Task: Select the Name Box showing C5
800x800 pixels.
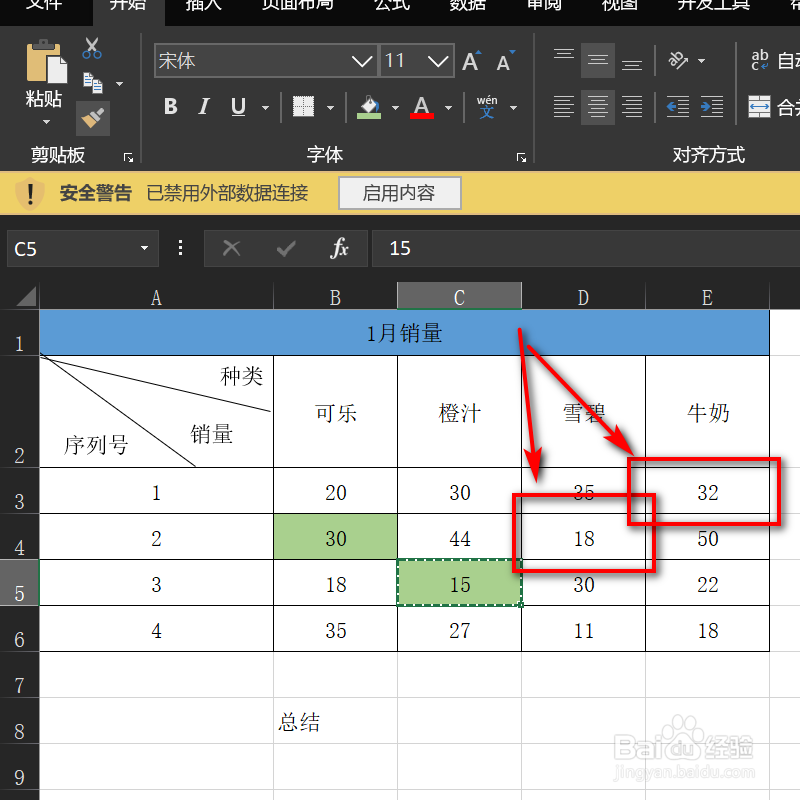Action: click(x=70, y=248)
